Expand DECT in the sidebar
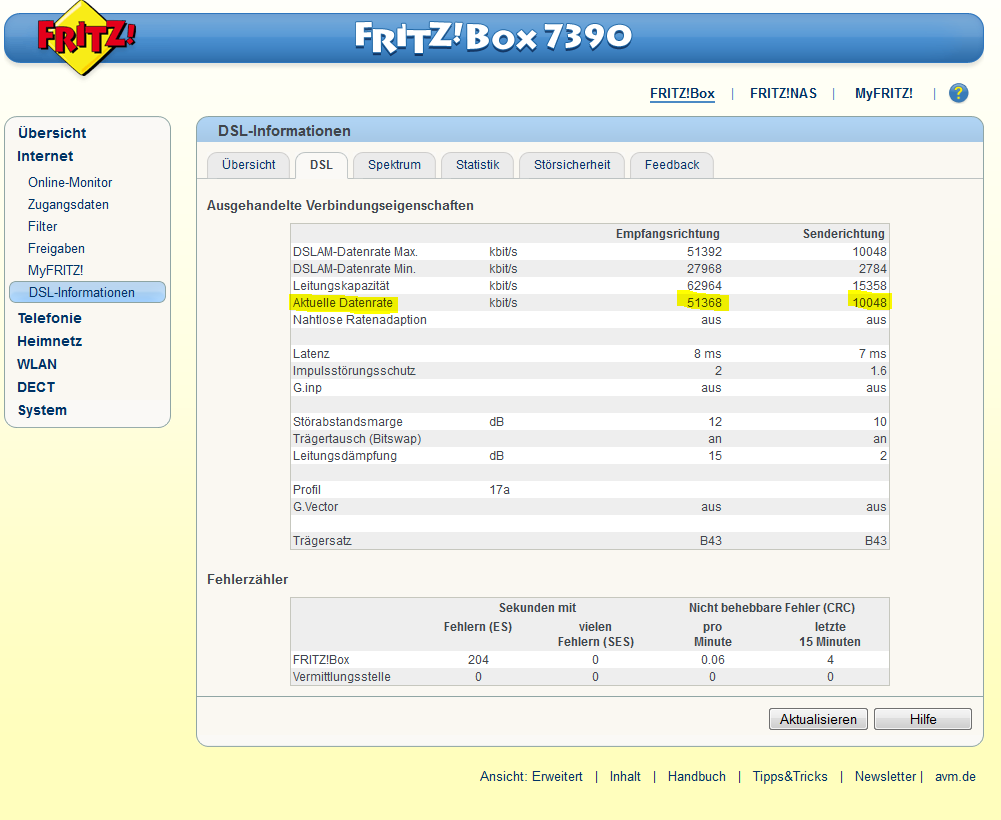The width and height of the screenshot is (1001, 820). tap(36, 387)
